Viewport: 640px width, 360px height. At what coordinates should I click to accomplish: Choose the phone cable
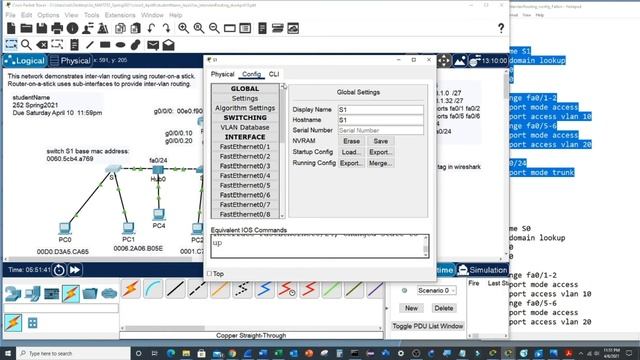242,289
